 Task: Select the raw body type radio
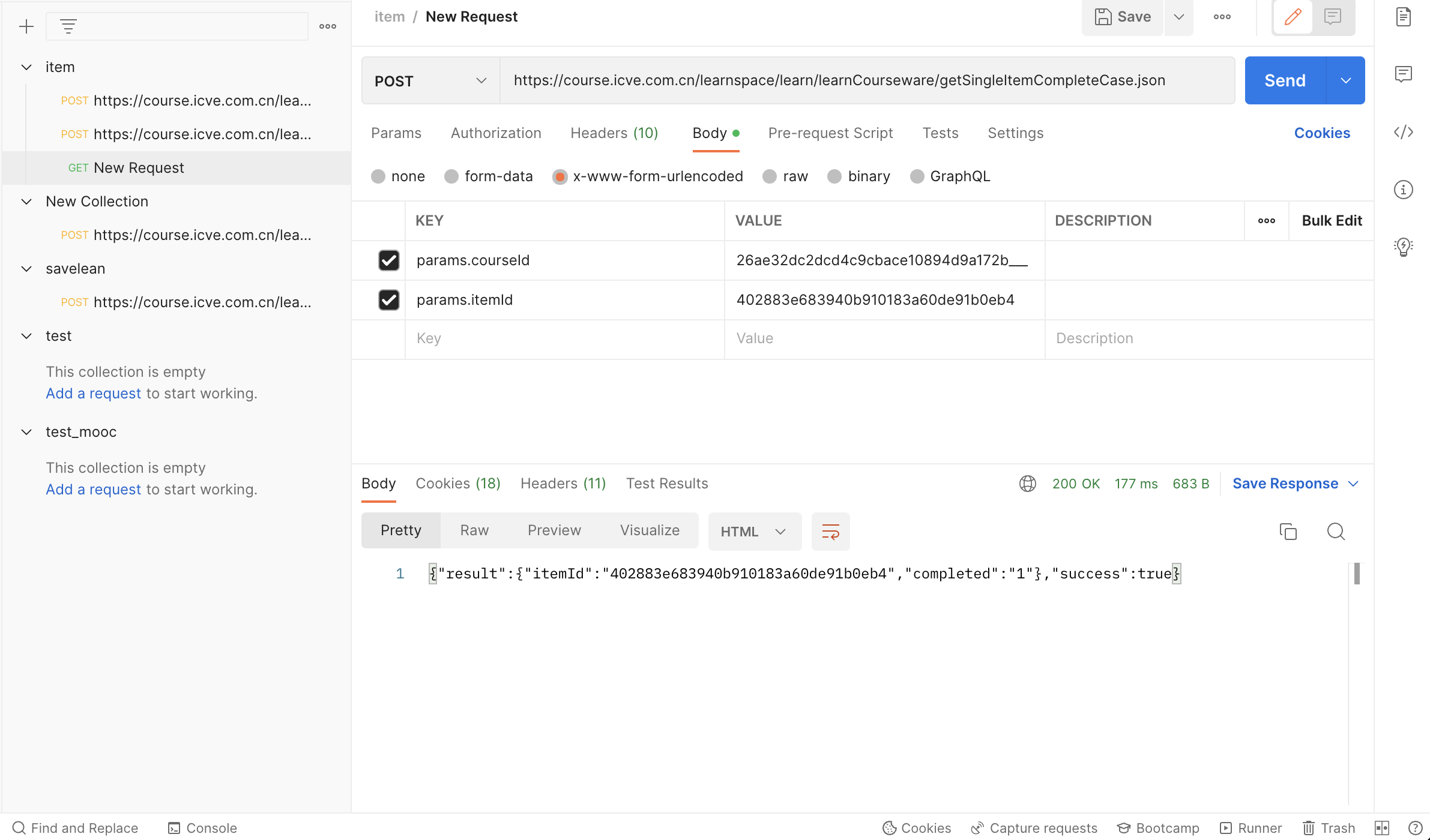[770, 176]
